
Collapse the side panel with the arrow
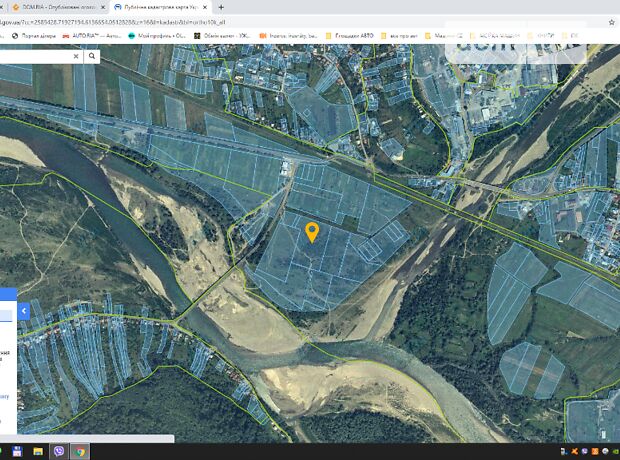click(x=24, y=311)
